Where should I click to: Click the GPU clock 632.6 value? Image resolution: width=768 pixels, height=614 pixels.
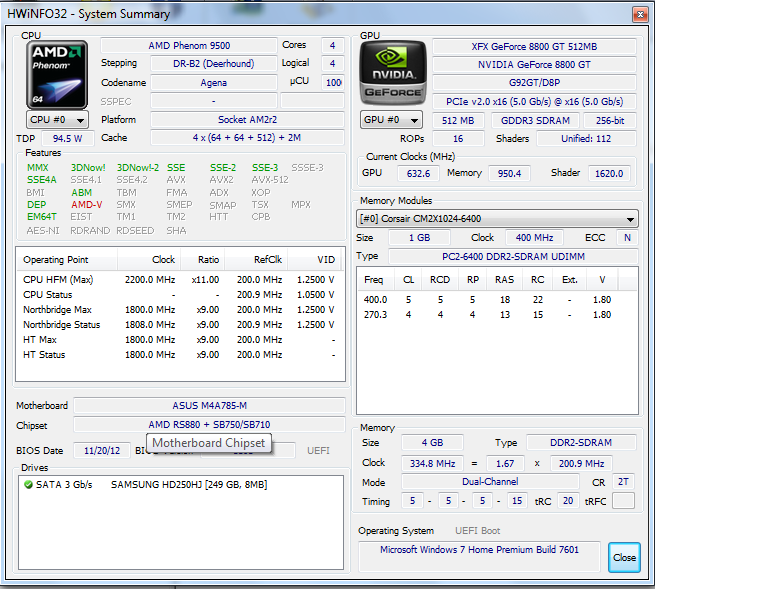pos(418,173)
